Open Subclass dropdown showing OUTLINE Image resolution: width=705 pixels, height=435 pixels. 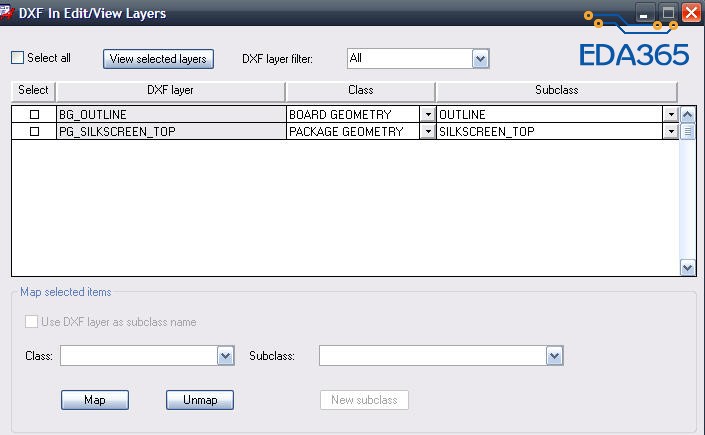click(x=670, y=114)
